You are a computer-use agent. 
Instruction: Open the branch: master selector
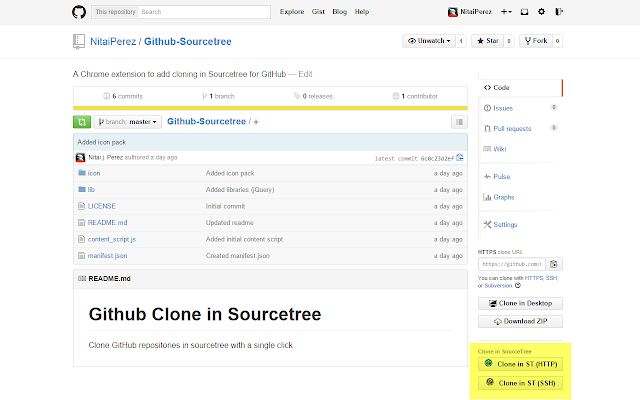tap(127, 122)
